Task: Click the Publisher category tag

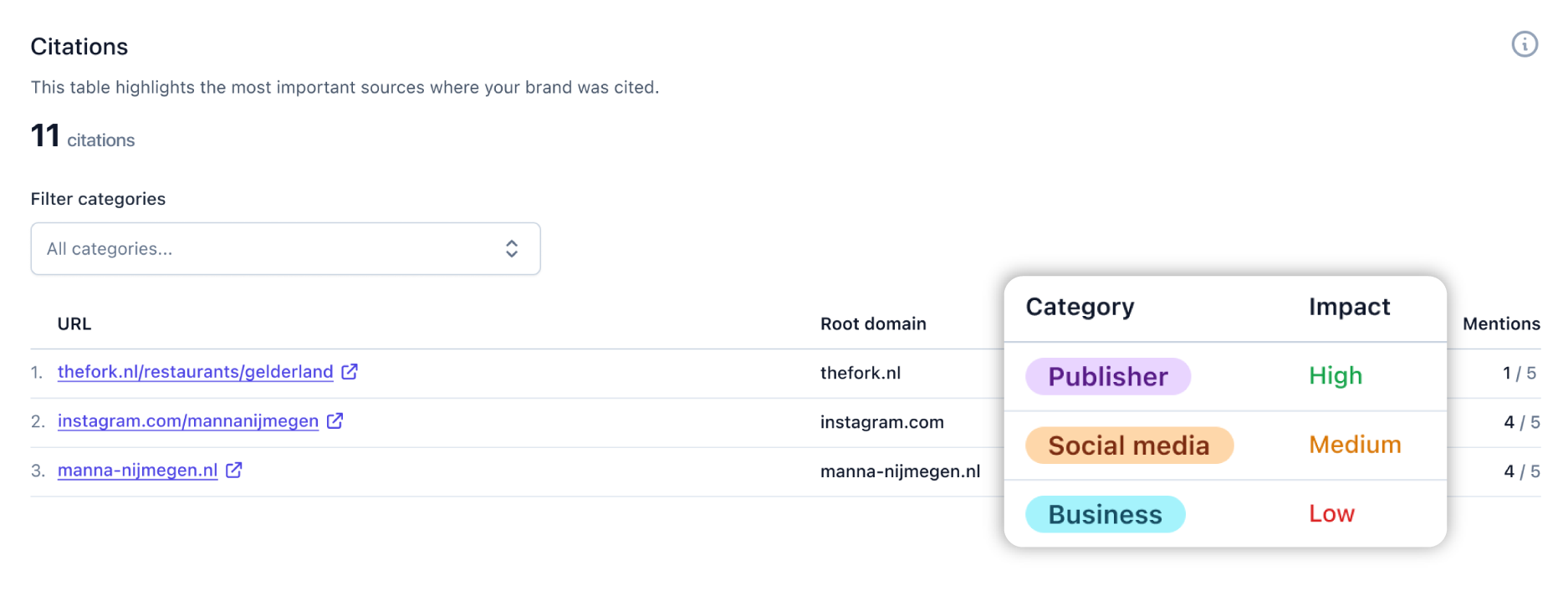Action: tap(1107, 377)
